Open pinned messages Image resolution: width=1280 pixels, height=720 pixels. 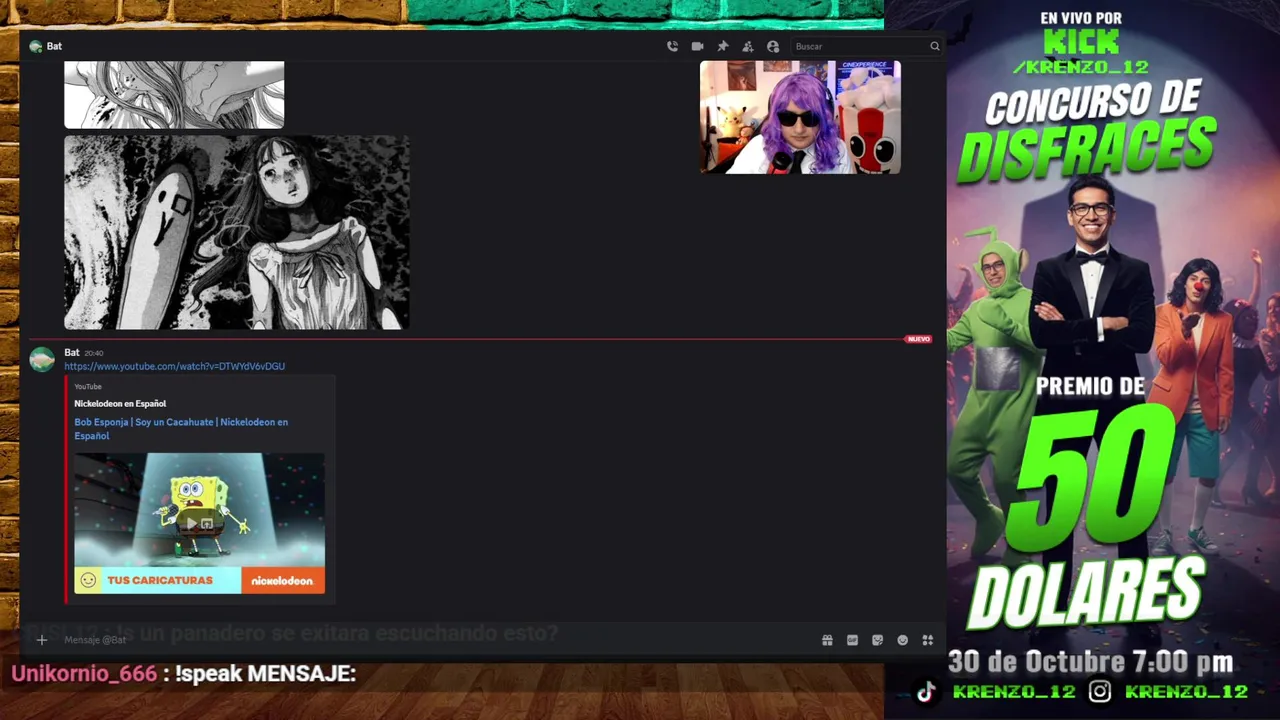(723, 46)
